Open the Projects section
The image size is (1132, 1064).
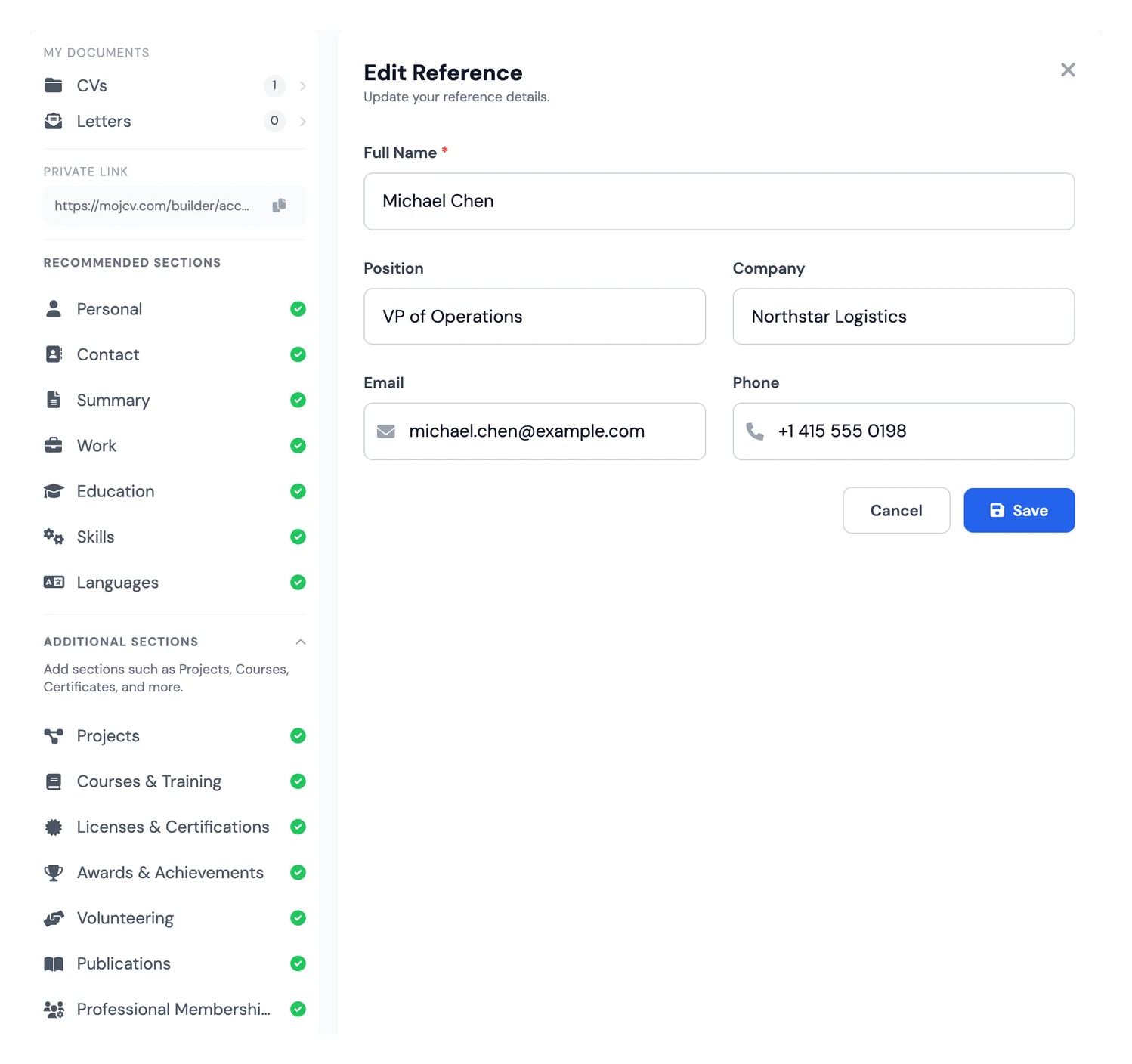click(175, 736)
